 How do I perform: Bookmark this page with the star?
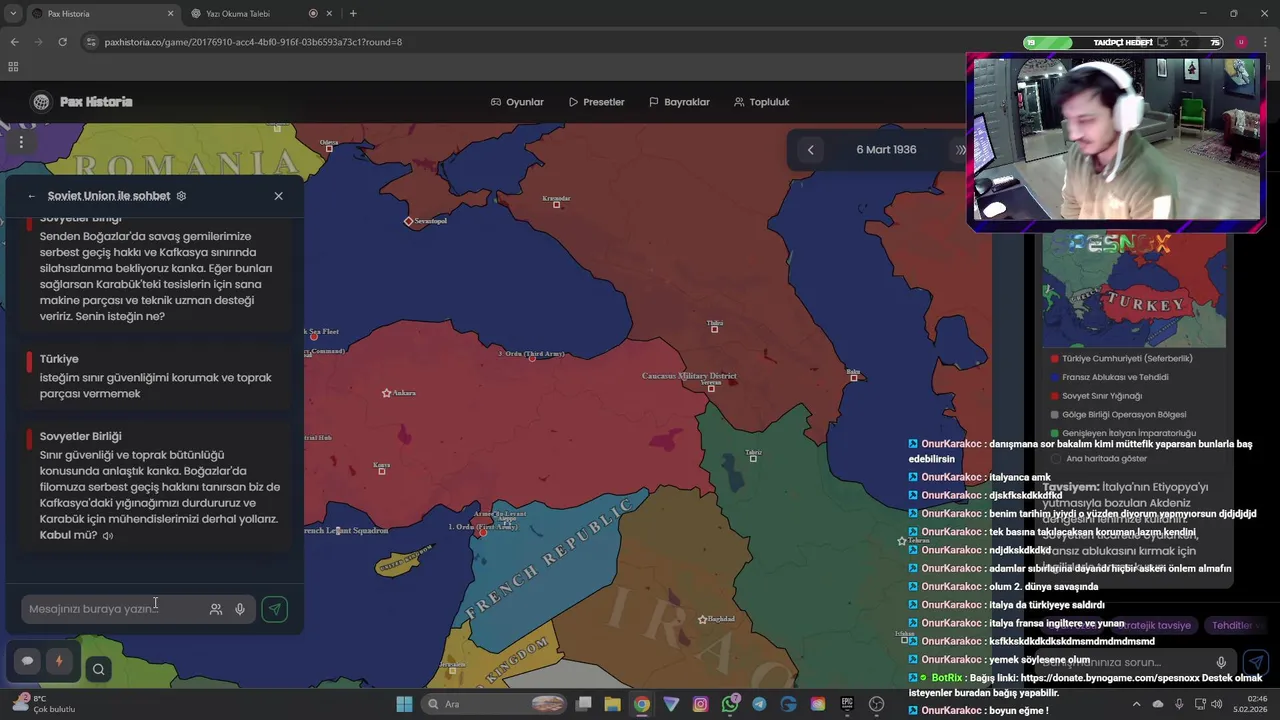(x=1184, y=42)
